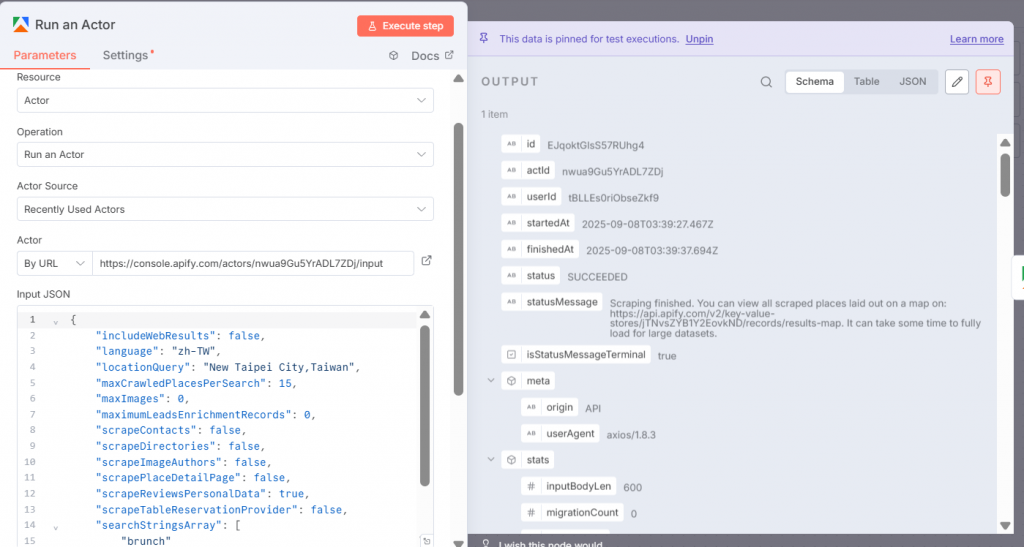This screenshot has width=1024, height=547.
Task: Click the userAgent value axios/1.8.3
Action: pos(631,435)
